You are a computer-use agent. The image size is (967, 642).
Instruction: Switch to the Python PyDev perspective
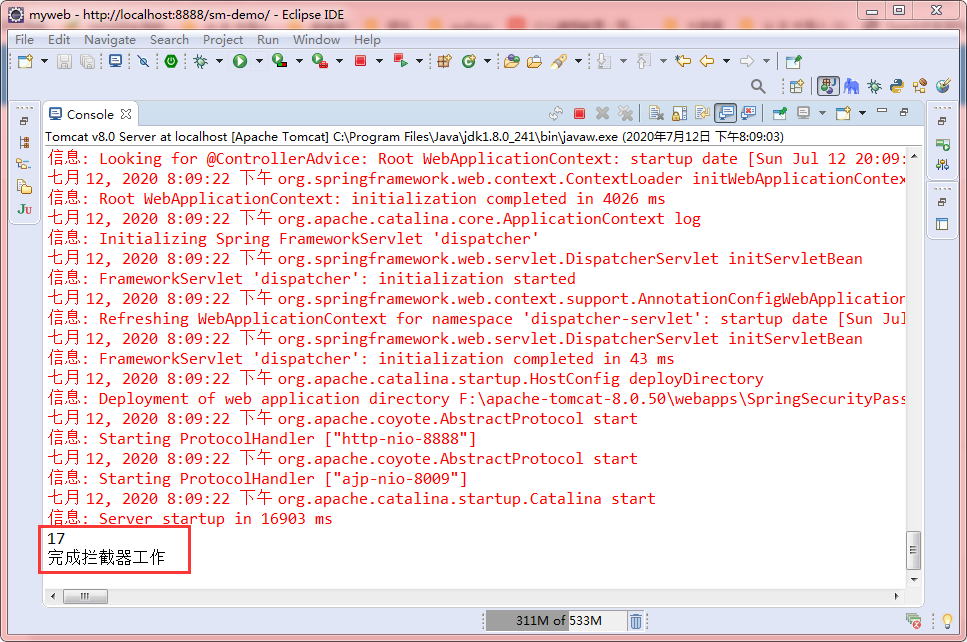coord(897,86)
